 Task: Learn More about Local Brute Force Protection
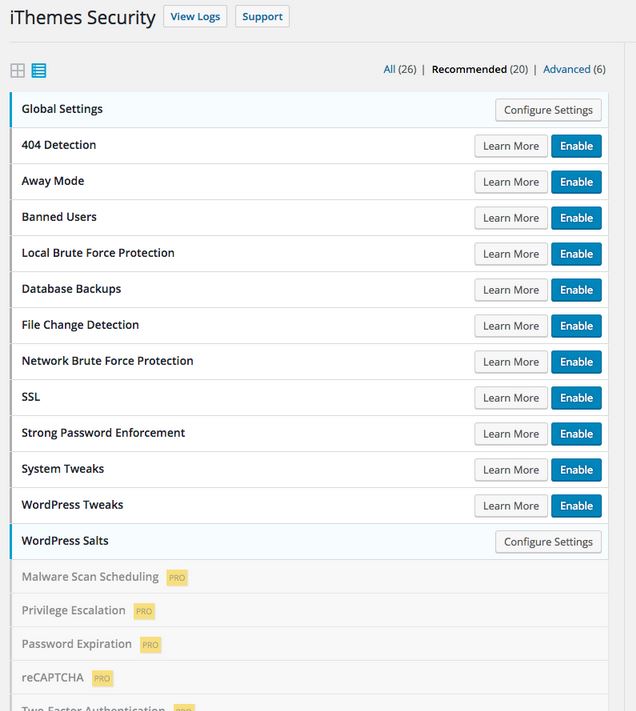[x=511, y=254]
